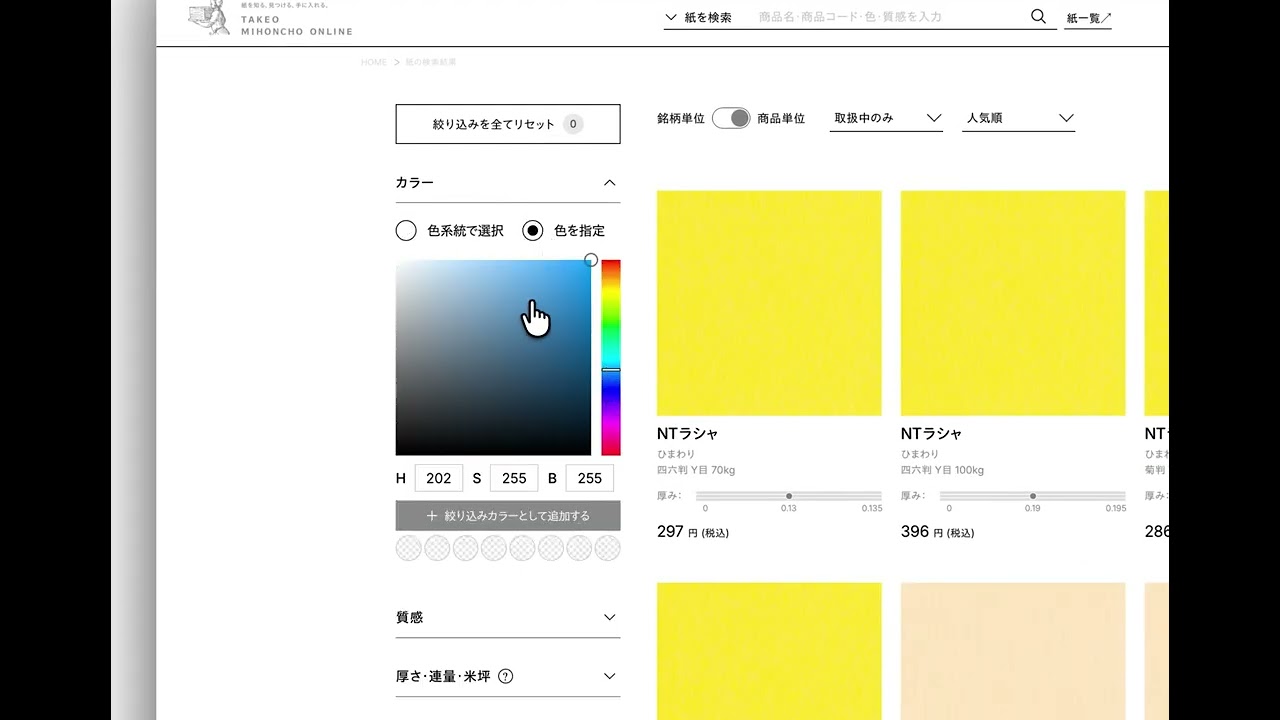Click the thickness slider of 100kg product
Image resolution: width=1280 pixels, height=720 pixels.
pos(1033,496)
